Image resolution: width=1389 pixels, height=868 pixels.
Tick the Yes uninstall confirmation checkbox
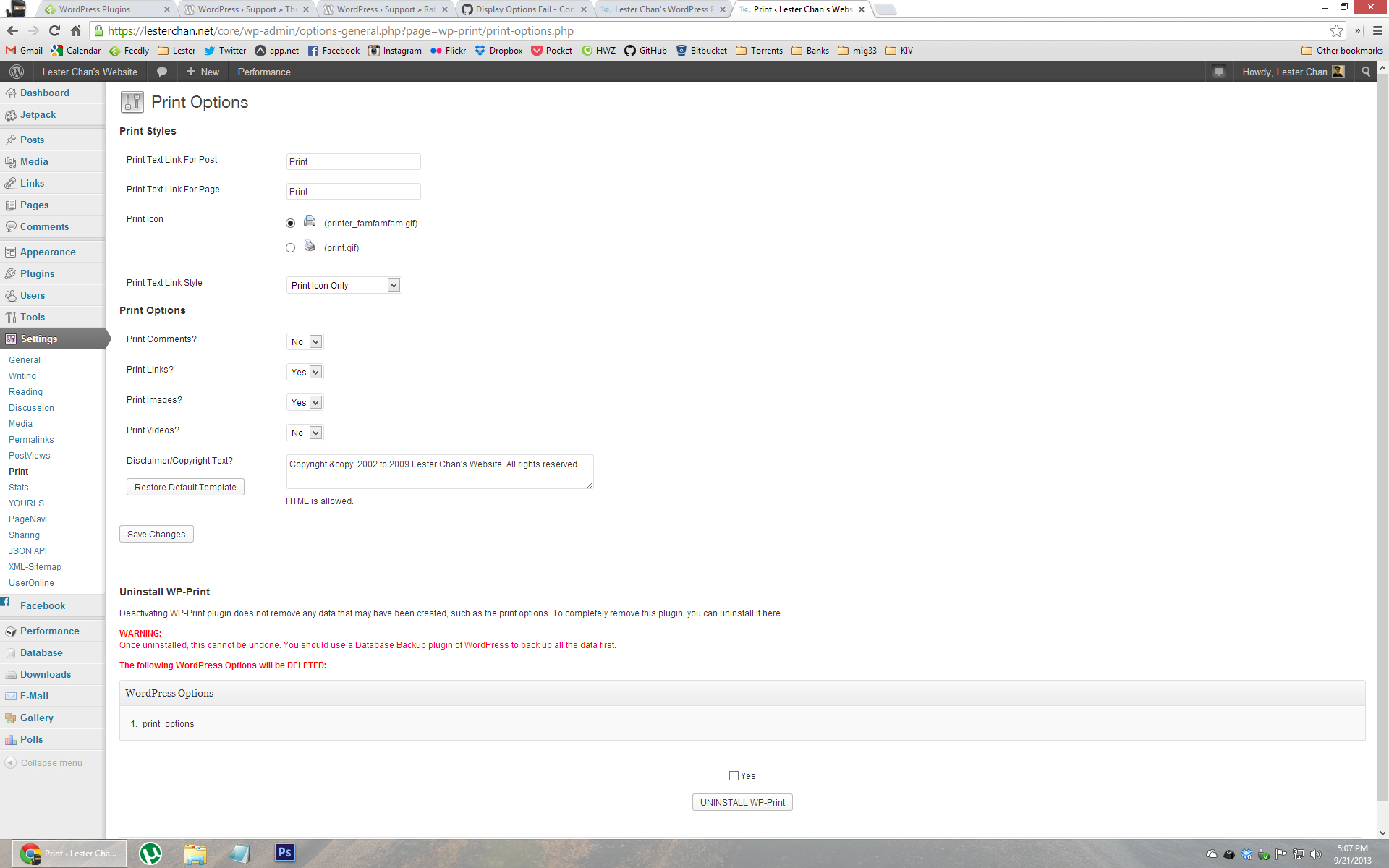[734, 776]
